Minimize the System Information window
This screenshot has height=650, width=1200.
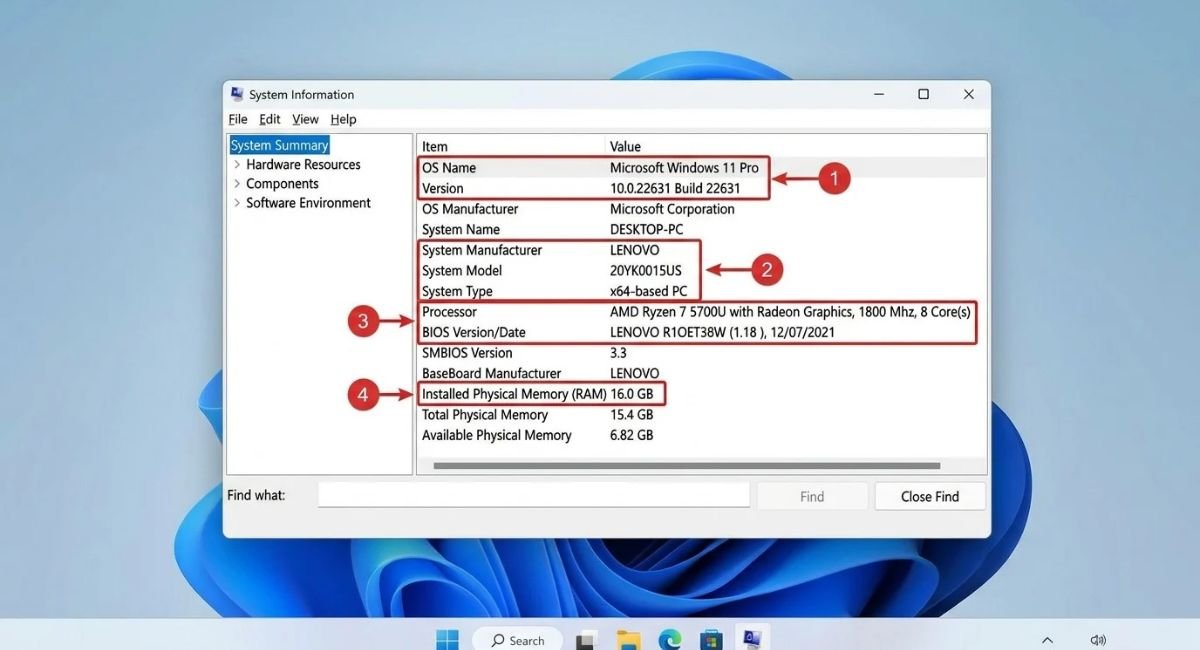877,94
